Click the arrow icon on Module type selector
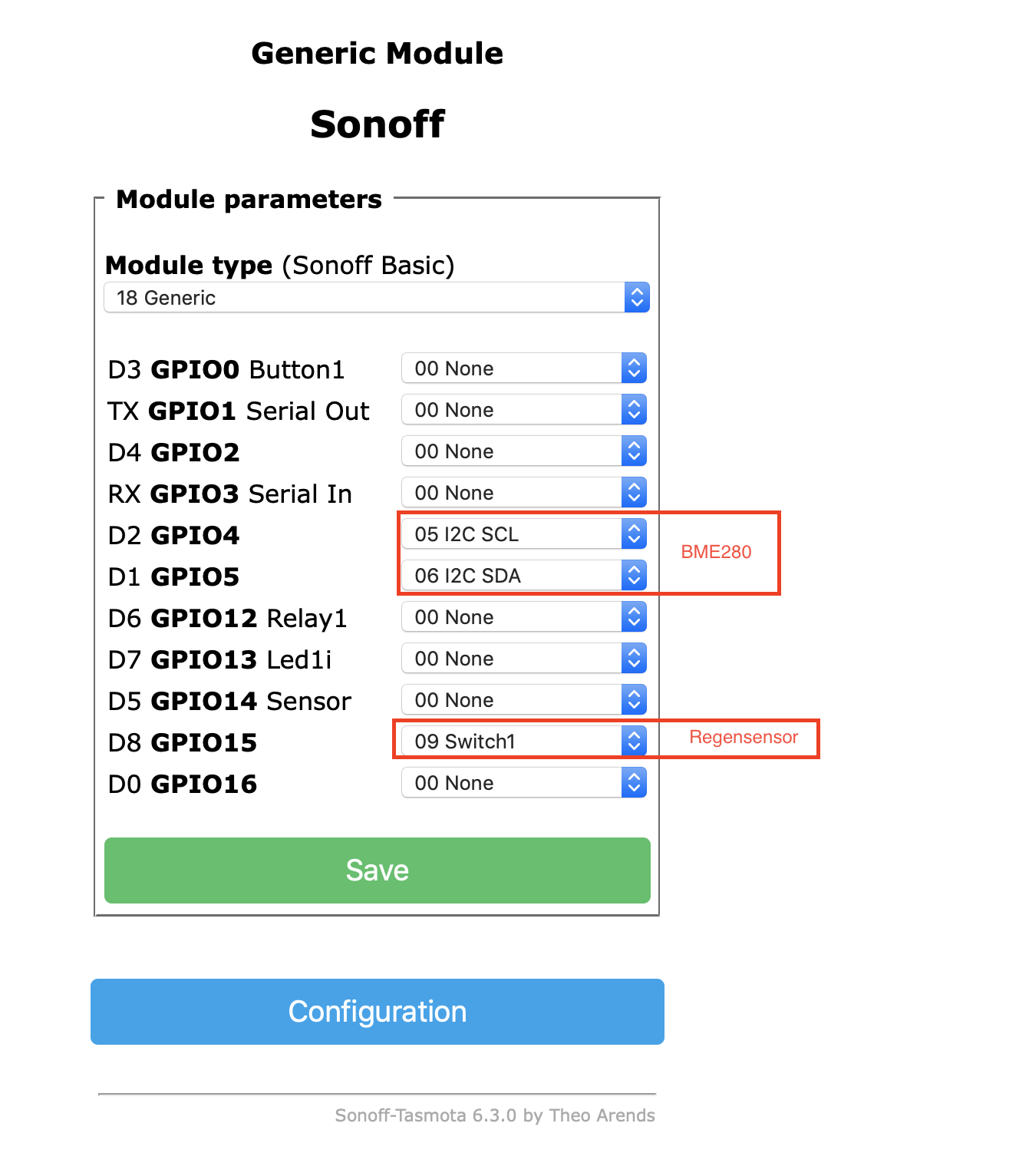This screenshot has height=1176, width=1019. [x=637, y=297]
